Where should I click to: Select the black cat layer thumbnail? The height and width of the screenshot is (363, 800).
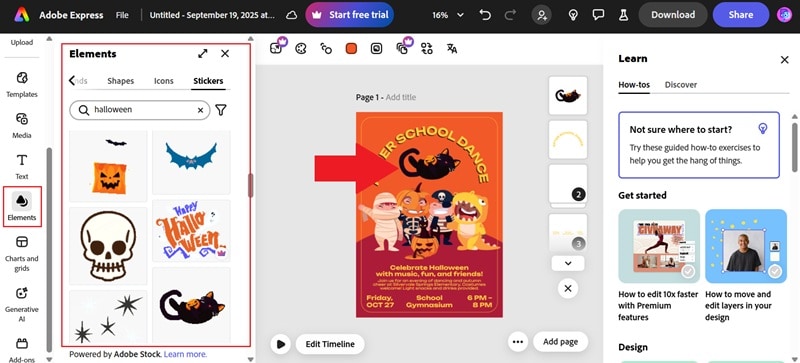click(568, 95)
